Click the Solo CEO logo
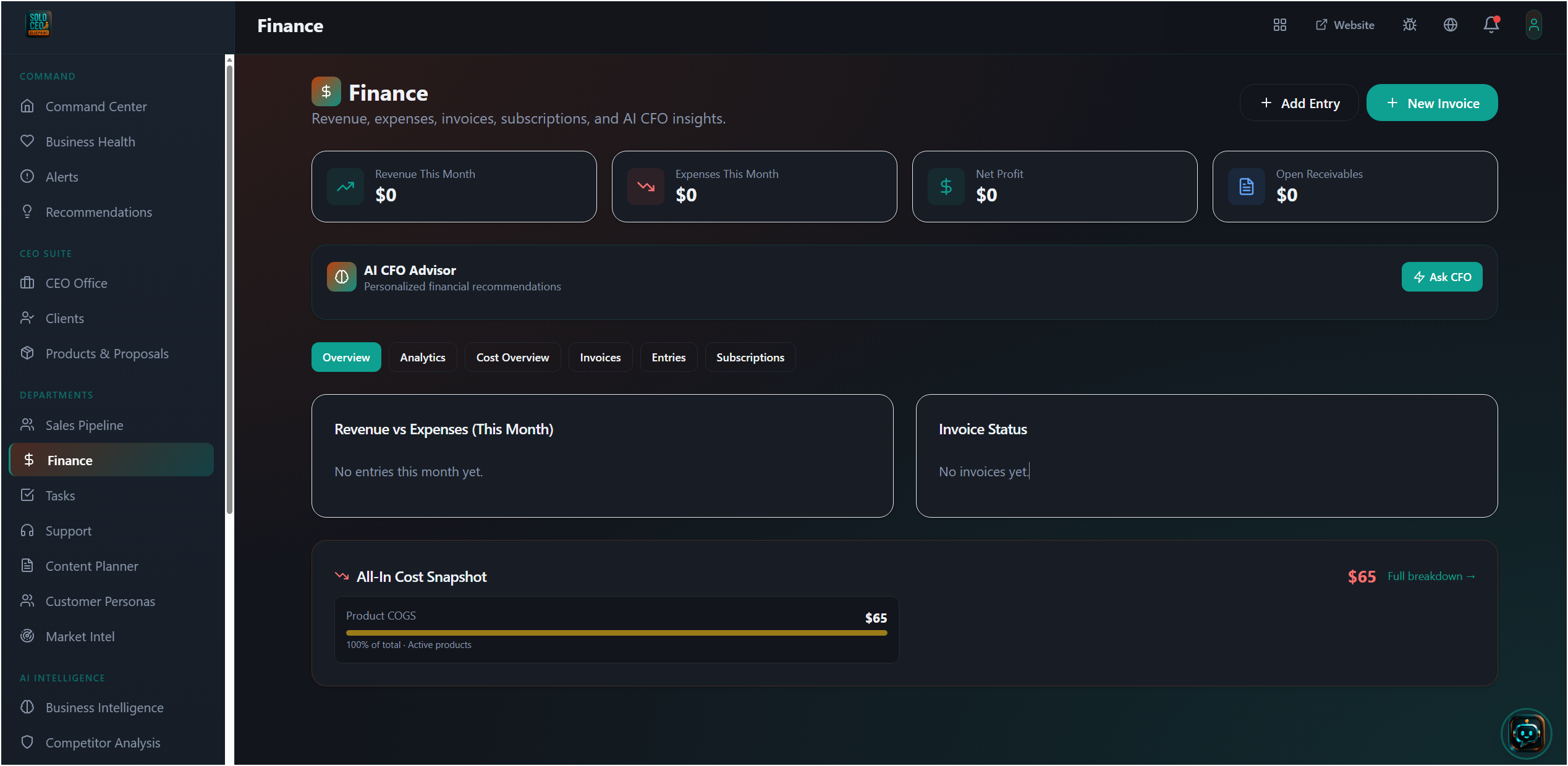The width and height of the screenshot is (1568, 766). [x=38, y=25]
